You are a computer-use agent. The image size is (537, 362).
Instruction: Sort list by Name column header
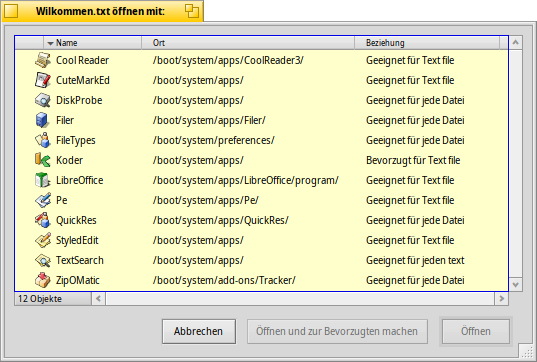(92, 43)
